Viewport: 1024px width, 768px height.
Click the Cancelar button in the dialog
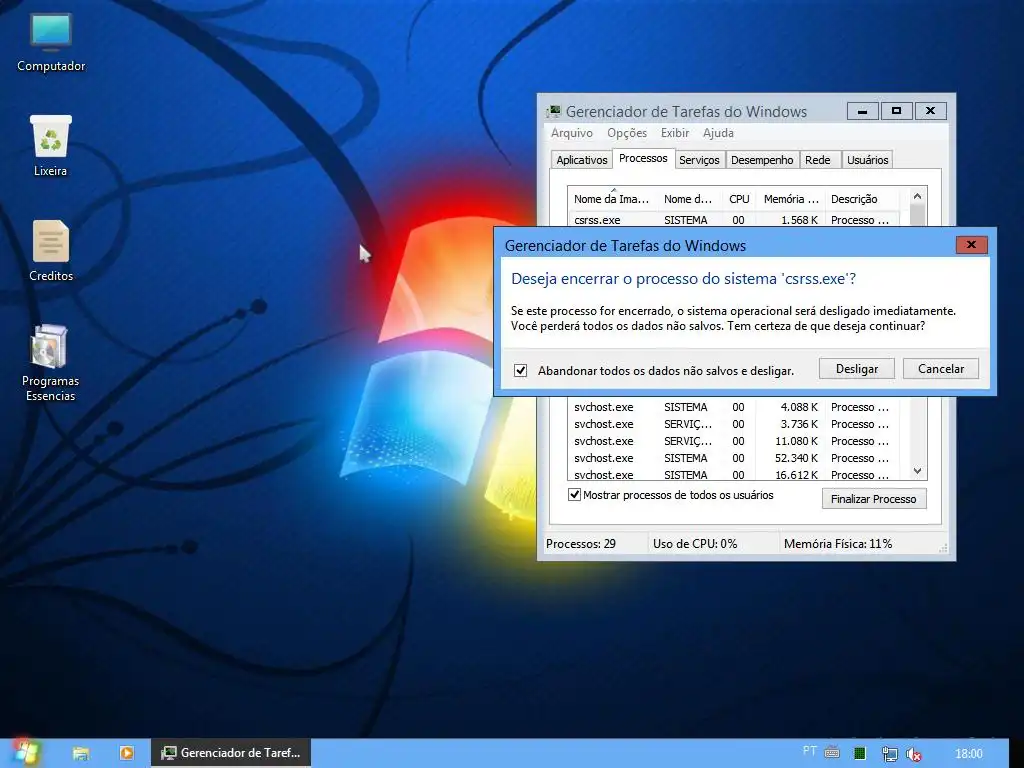tap(941, 369)
